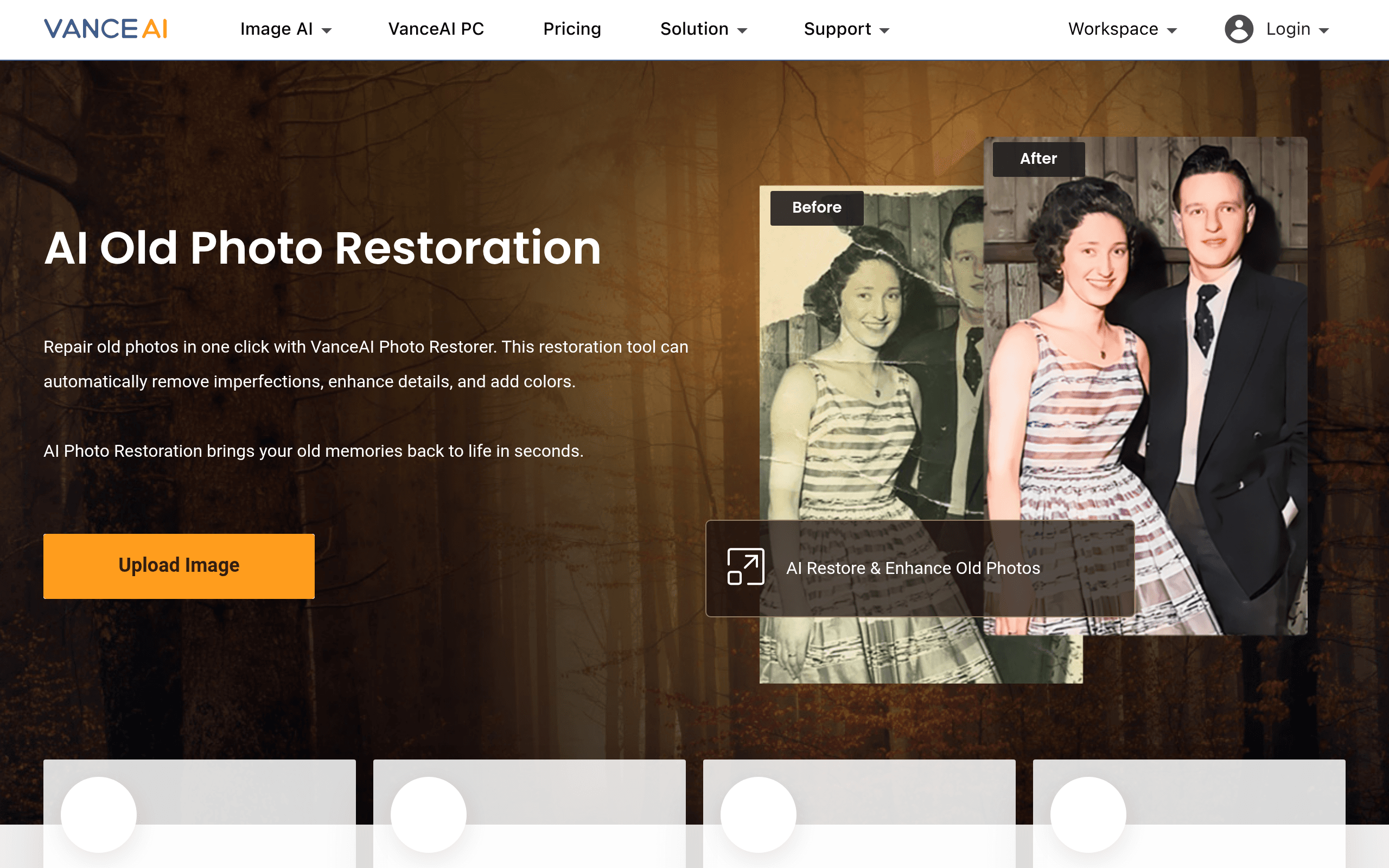Click the 'brings your old memories back' sentence

[314, 451]
